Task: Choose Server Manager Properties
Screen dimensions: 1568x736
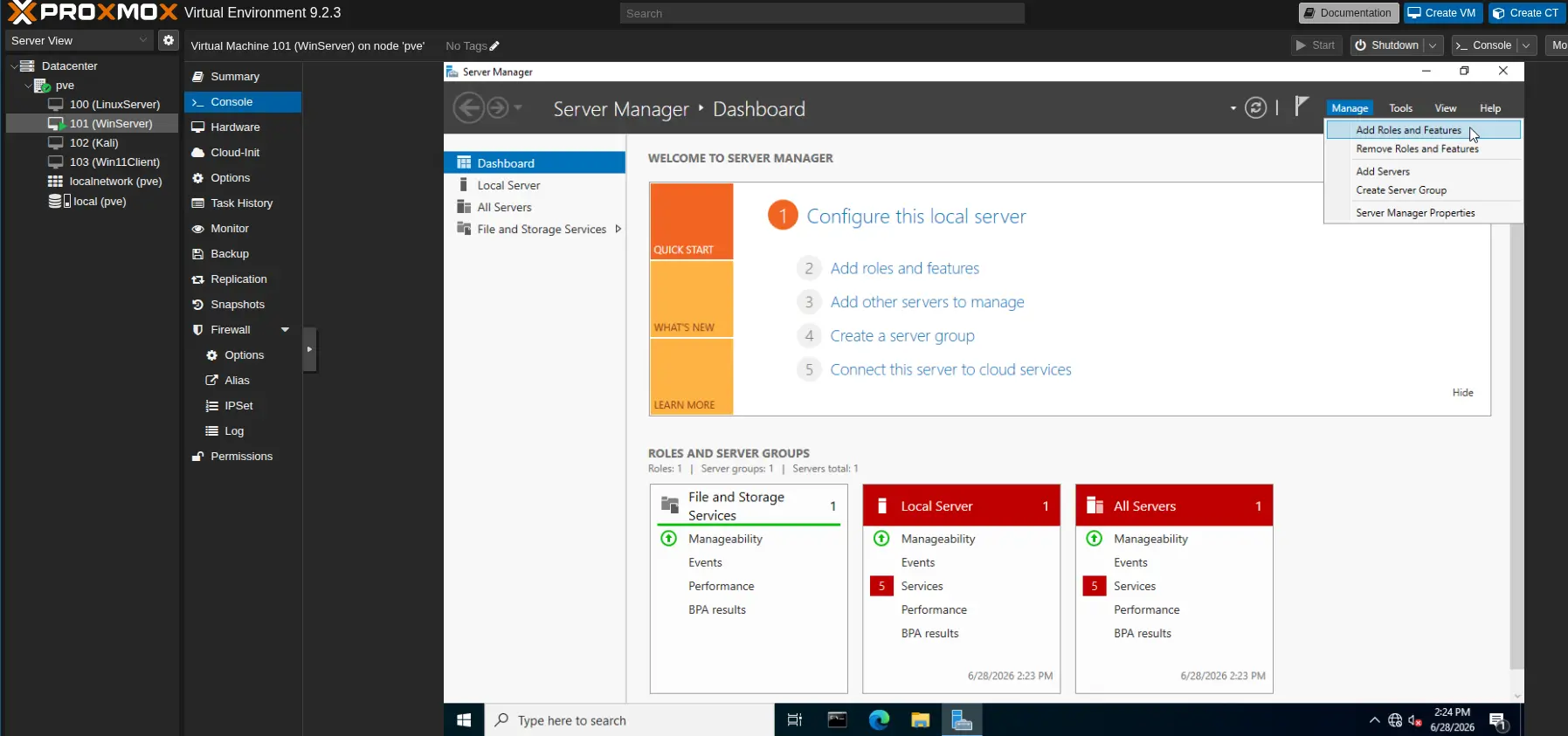Action: (x=1423, y=213)
